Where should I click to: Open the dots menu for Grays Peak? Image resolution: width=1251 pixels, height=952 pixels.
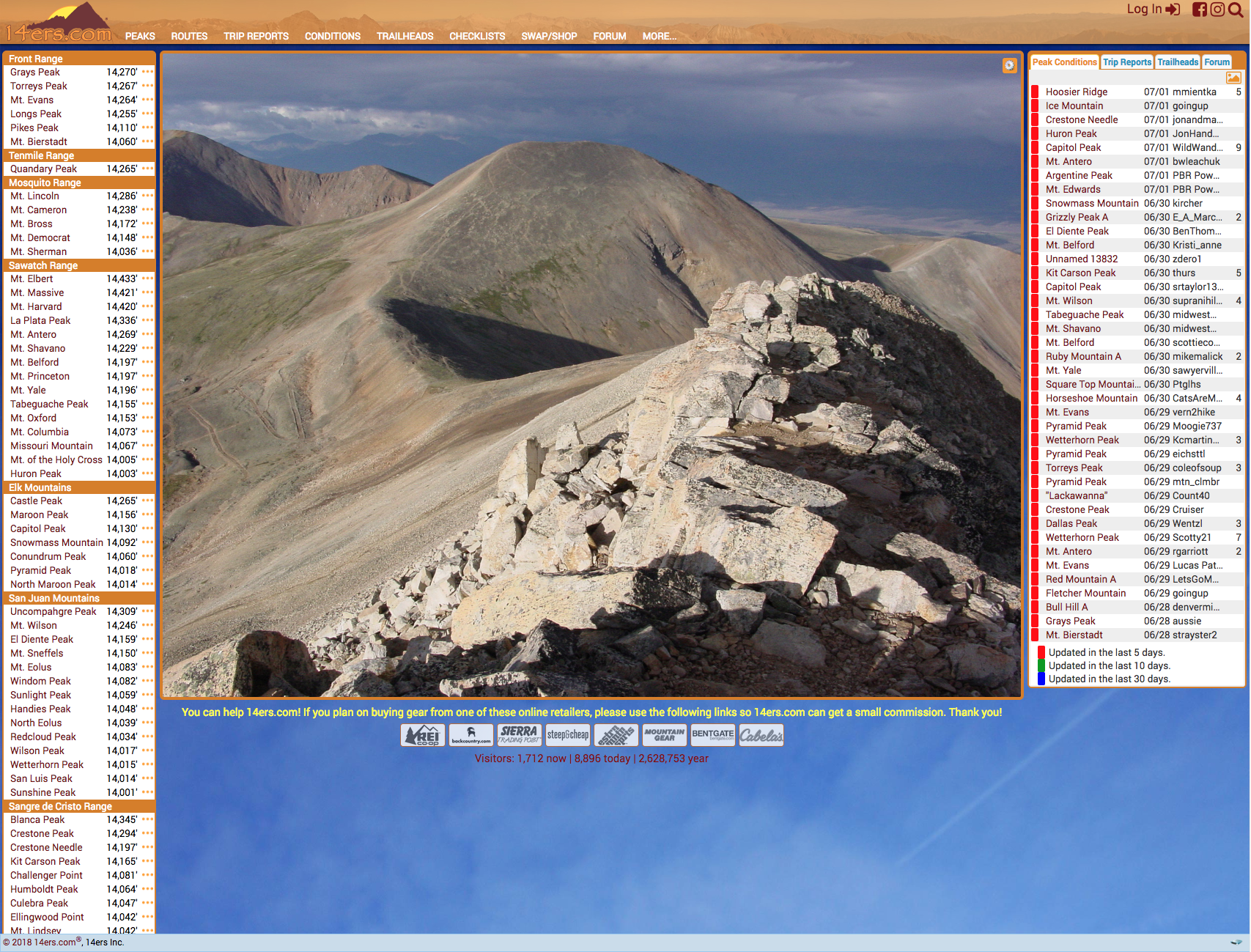click(x=148, y=72)
